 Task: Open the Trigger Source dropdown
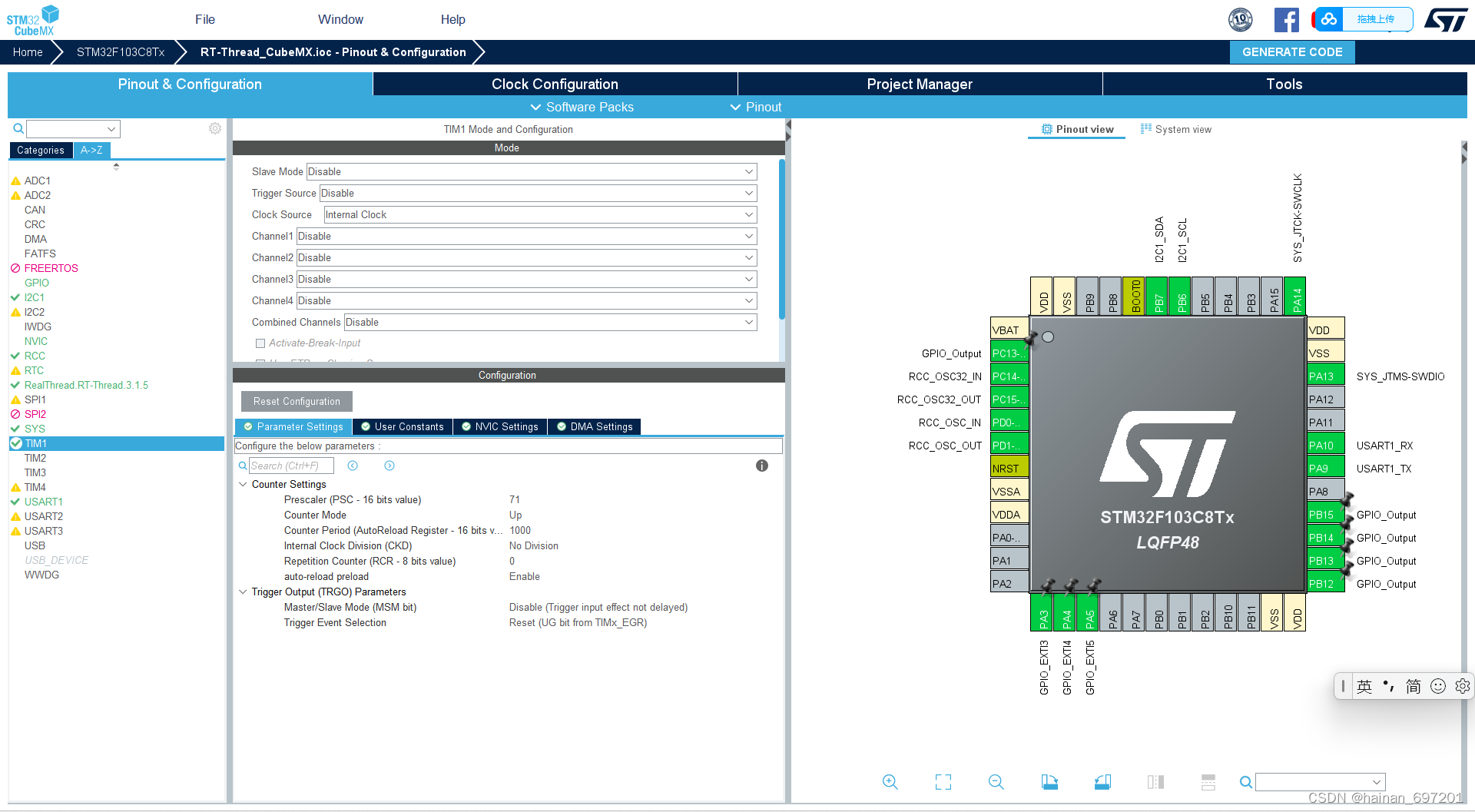coord(538,193)
